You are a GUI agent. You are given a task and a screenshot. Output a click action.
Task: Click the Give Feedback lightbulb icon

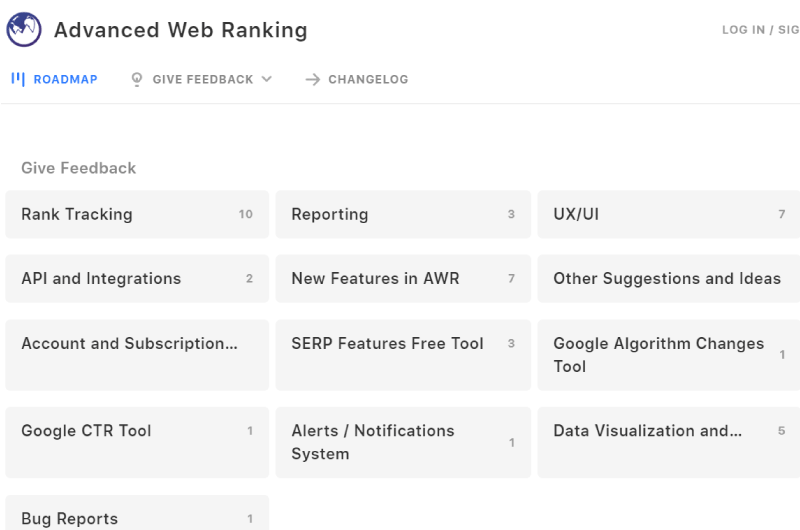tap(137, 80)
